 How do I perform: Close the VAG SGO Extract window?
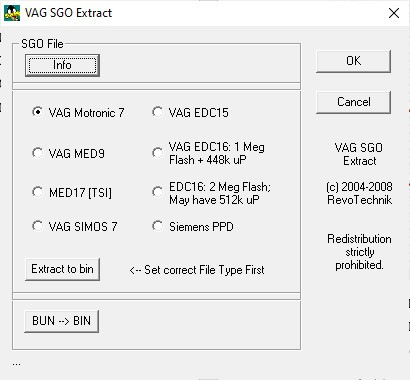coord(394,13)
